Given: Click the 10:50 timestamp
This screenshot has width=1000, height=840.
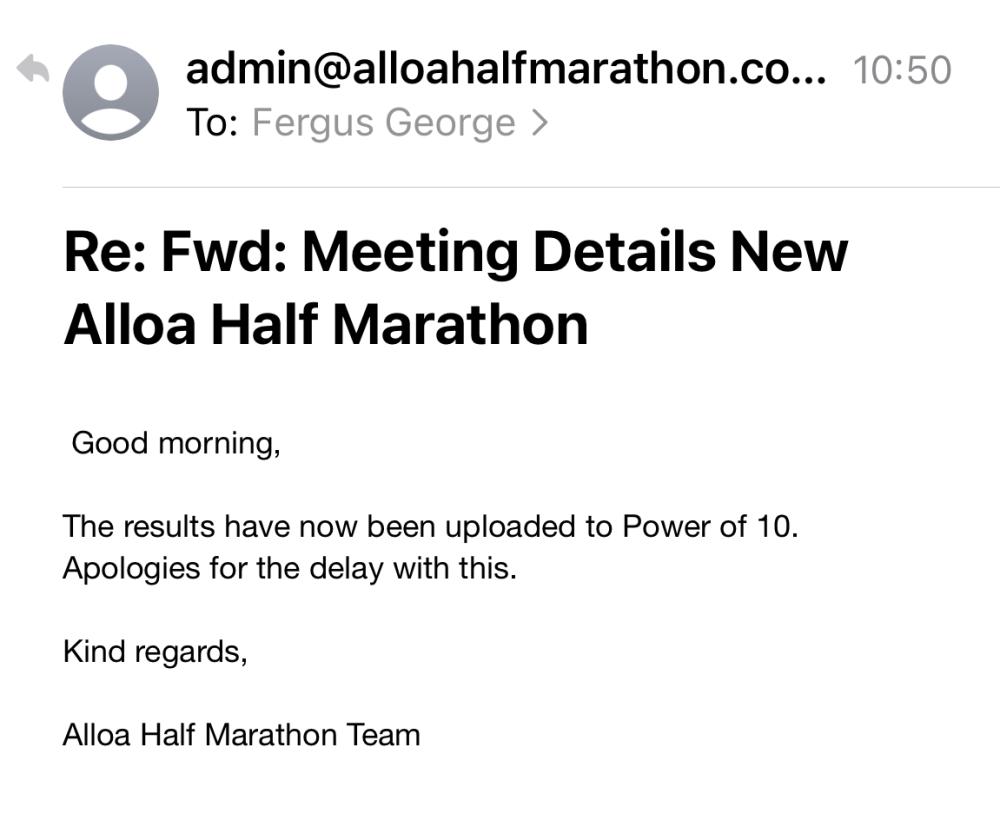Looking at the screenshot, I should pos(902,70).
